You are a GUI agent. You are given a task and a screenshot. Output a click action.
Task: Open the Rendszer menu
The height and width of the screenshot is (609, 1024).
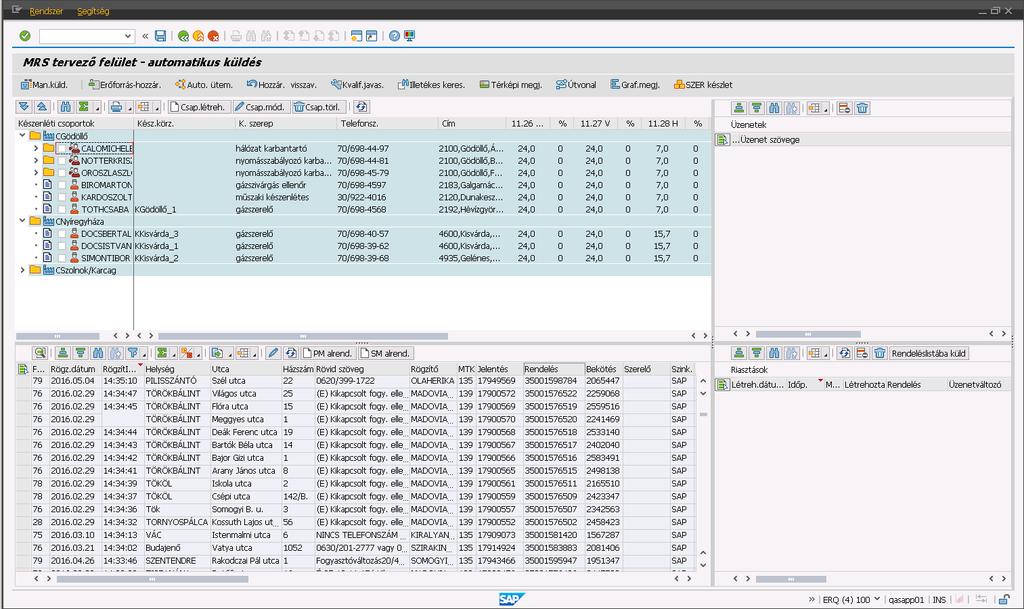[x=46, y=11]
